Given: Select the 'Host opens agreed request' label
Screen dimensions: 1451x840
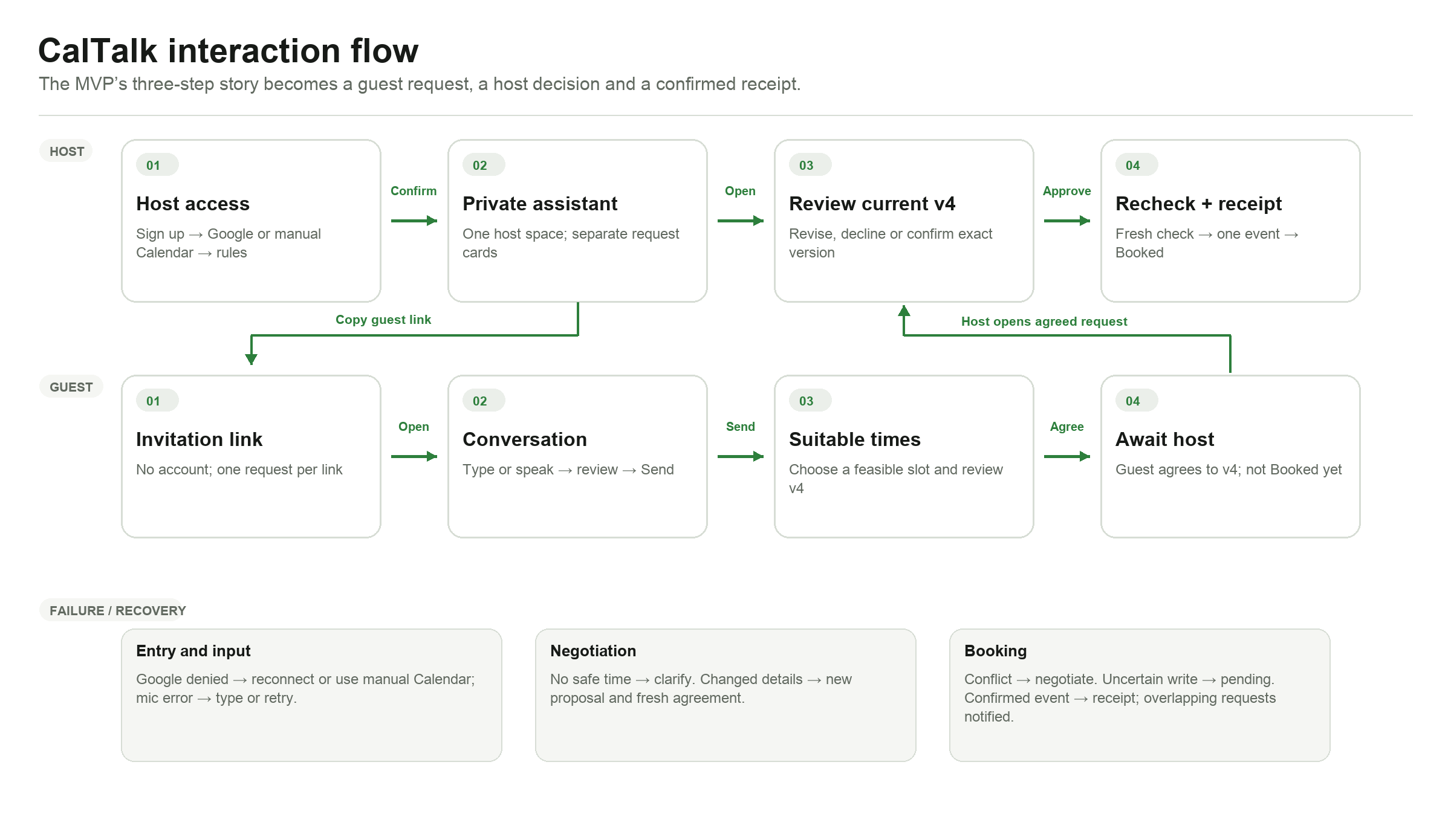Looking at the screenshot, I should click(x=1044, y=321).
